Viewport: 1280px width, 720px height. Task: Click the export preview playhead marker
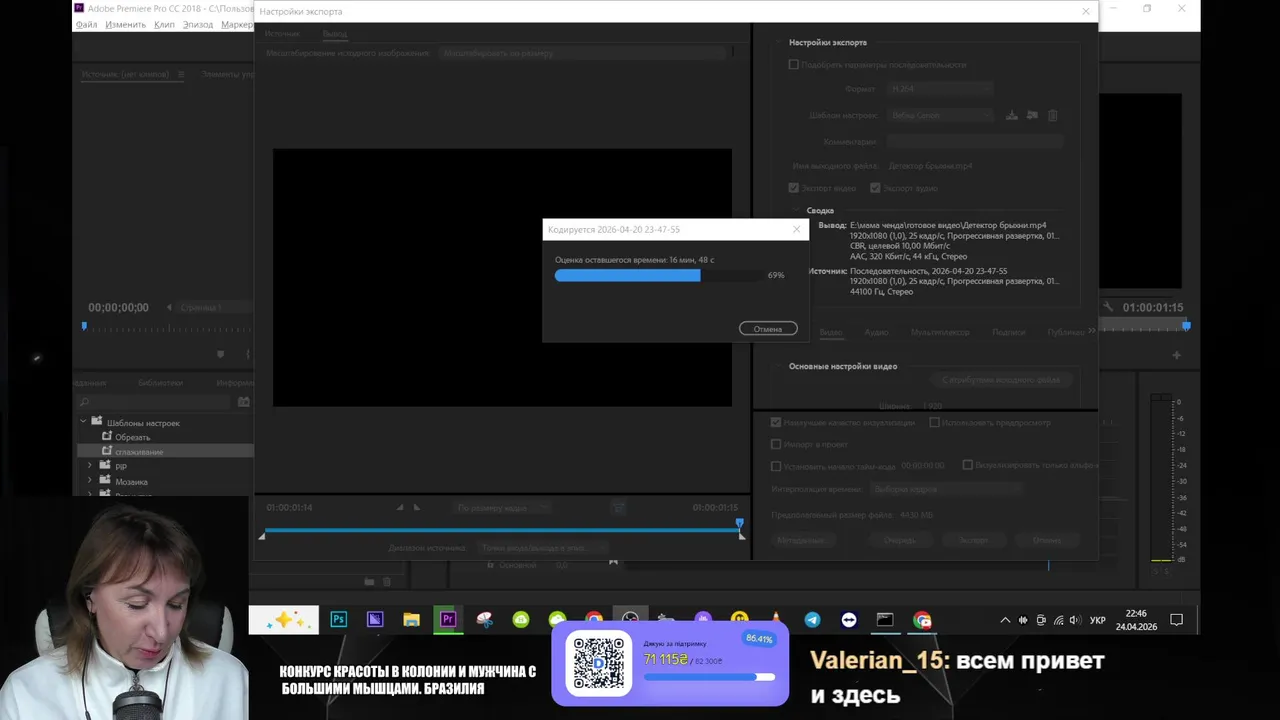(x=740, y=523)
